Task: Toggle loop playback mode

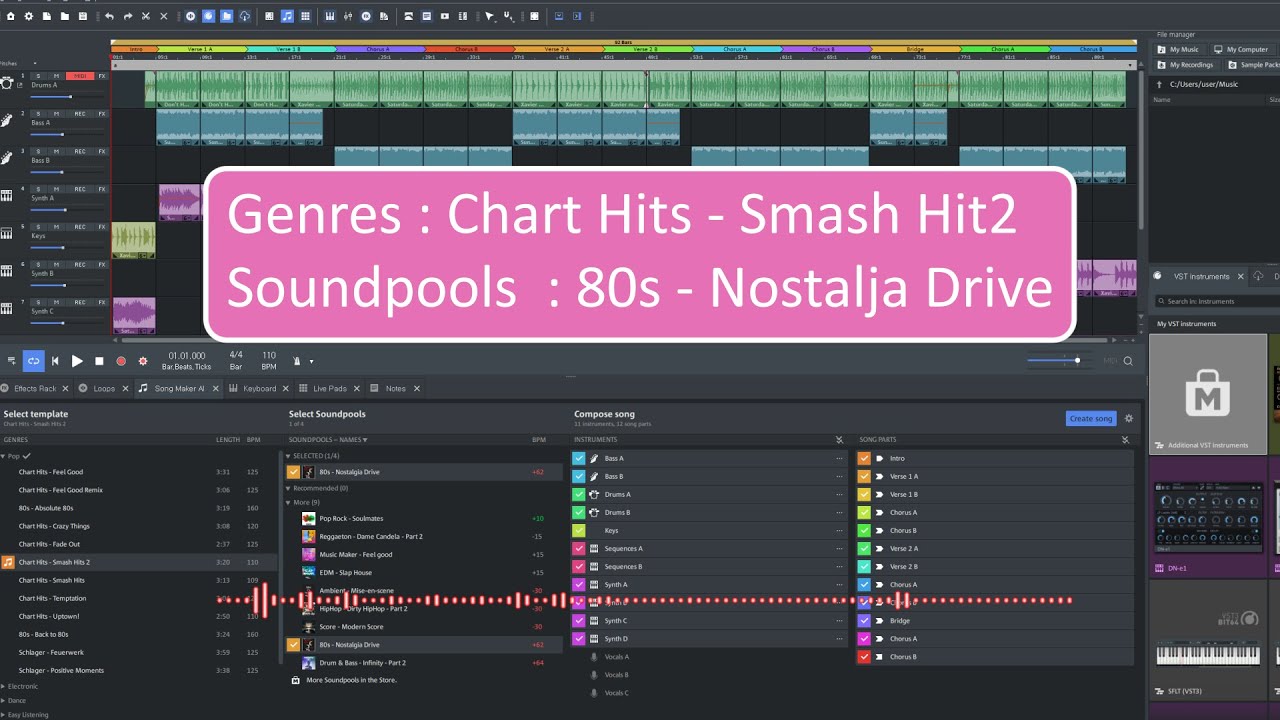Action: (x=33, y=361)
